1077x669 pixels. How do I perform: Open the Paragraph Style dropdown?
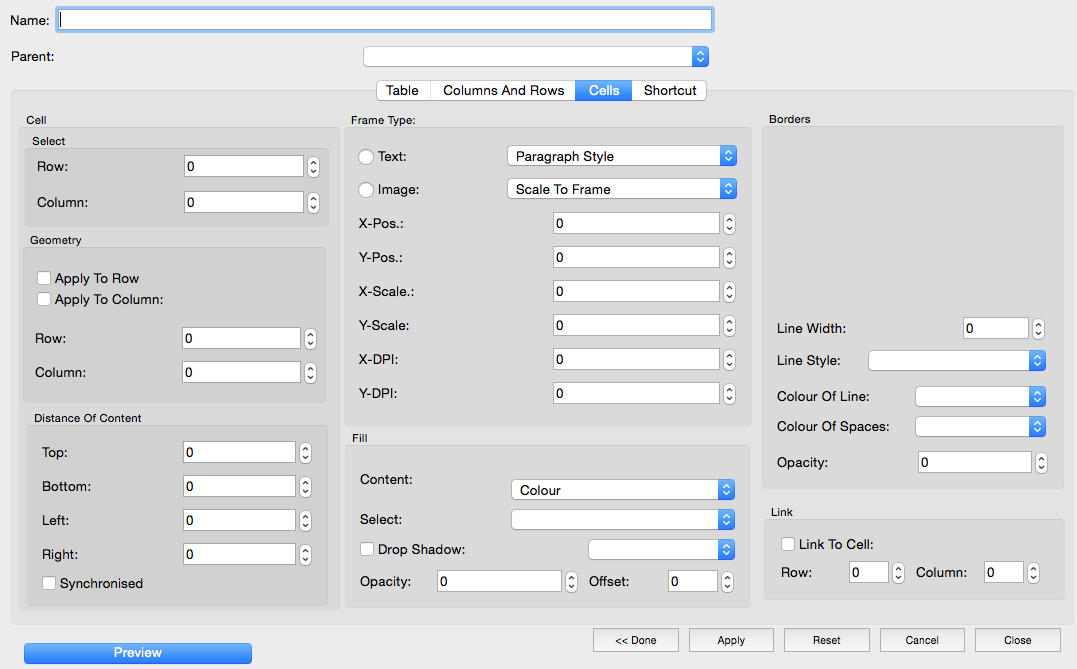point(621,156)
